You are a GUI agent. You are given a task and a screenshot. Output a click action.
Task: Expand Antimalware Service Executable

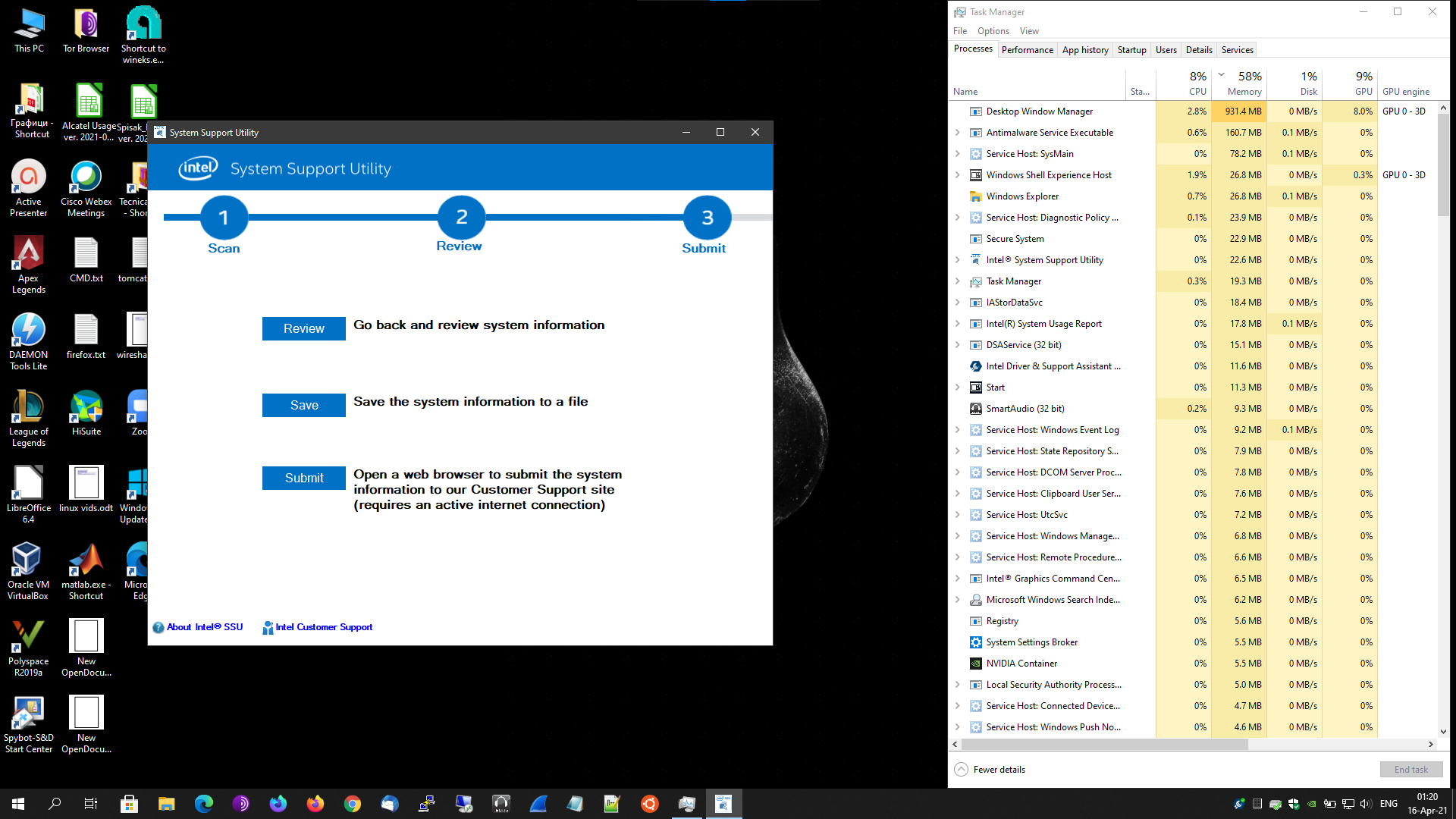pos(957,132)
